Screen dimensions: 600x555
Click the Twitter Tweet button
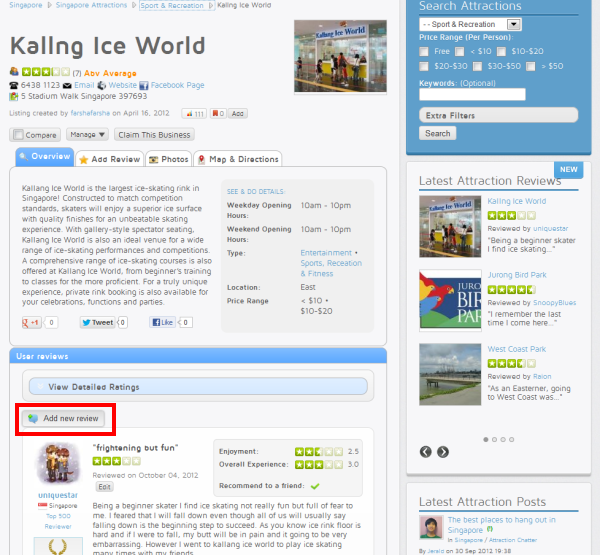tap(98, 323)
